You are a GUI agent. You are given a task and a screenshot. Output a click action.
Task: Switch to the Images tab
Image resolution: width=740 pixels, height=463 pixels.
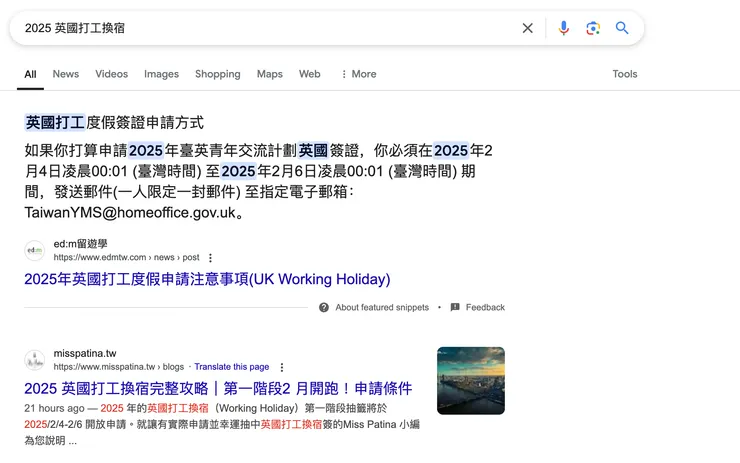coord(161,74)
